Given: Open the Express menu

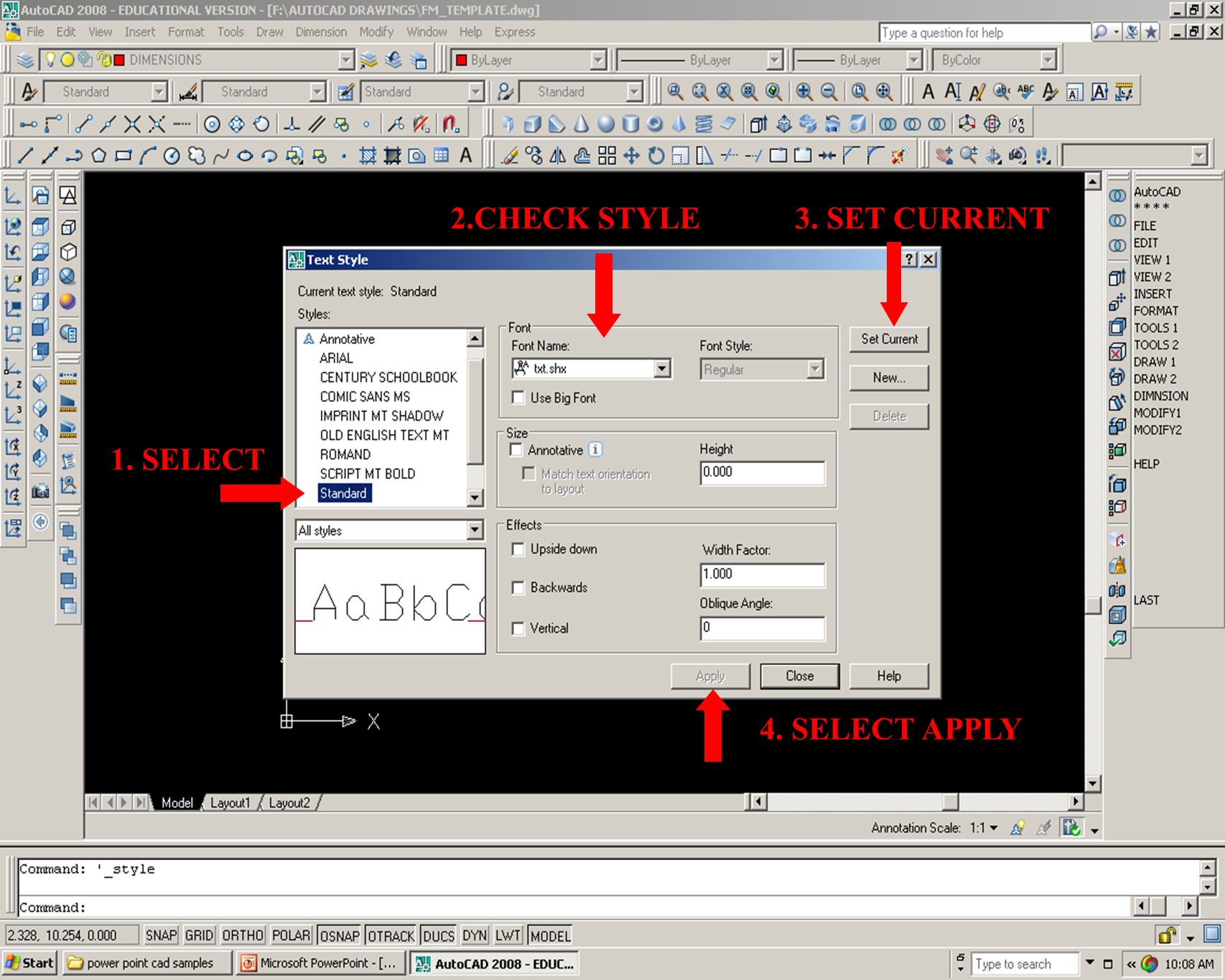Looking at the screenshot, I should tap(515, 32).
